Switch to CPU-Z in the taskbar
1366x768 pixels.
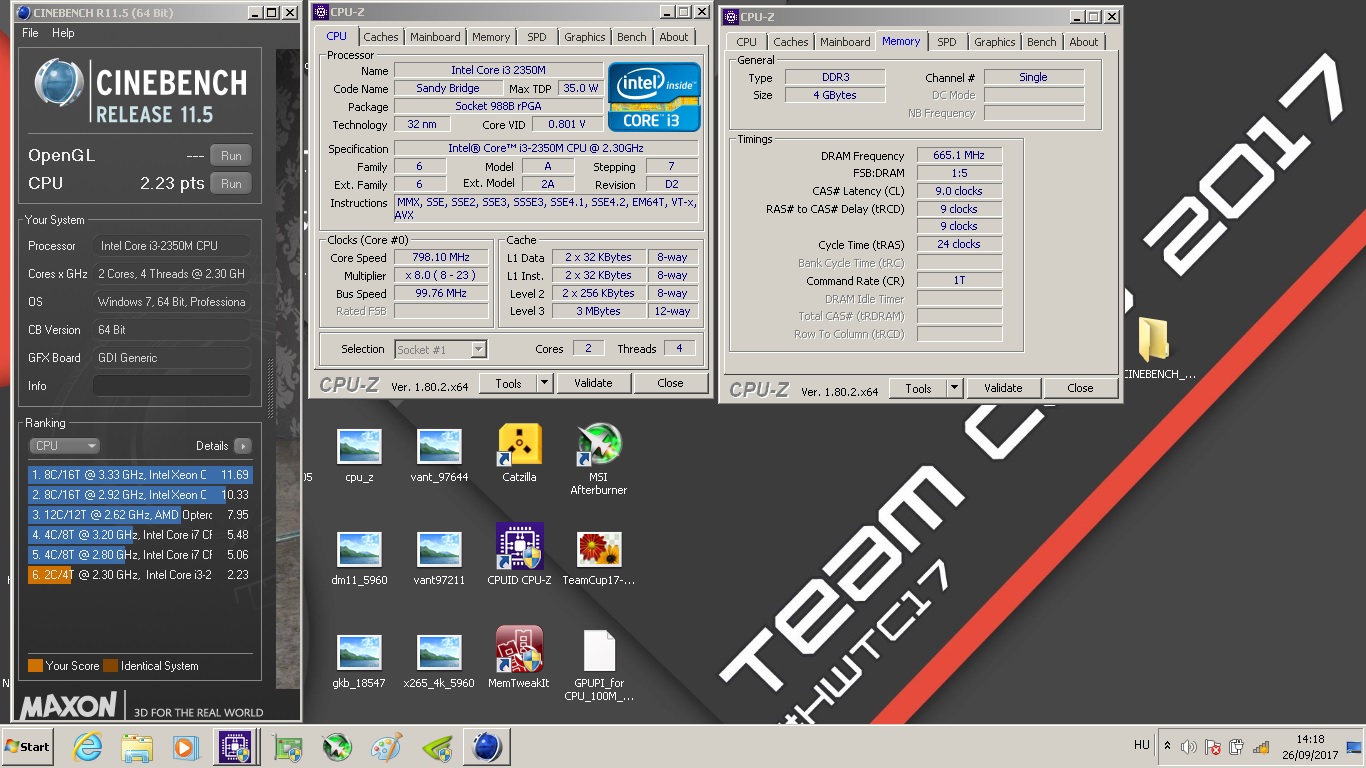pyautogui.click(x=235, y=747)
